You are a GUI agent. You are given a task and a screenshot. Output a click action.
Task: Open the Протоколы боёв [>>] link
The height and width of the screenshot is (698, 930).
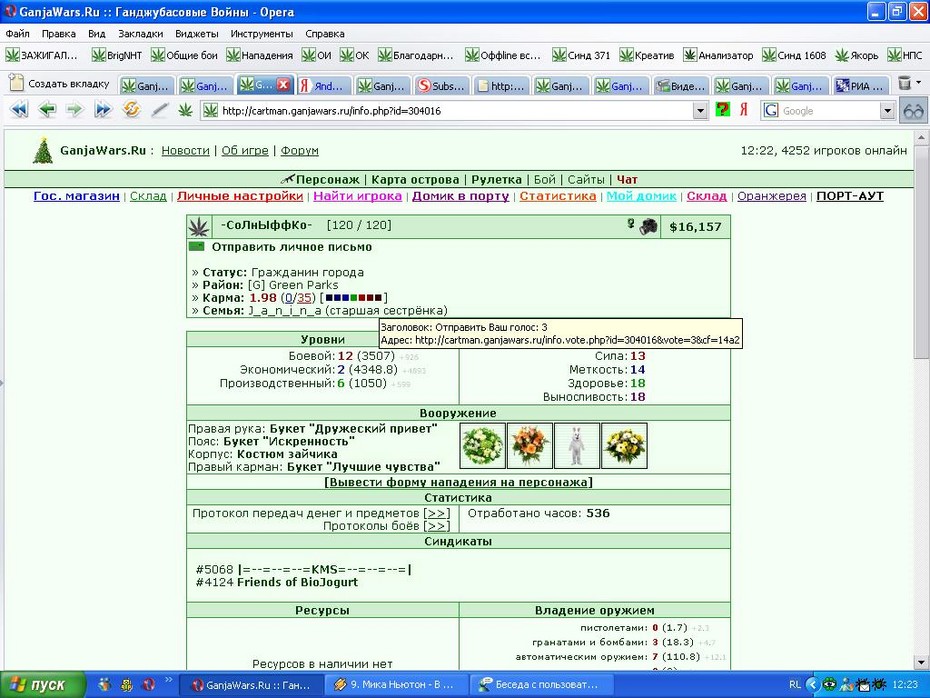point(437,526)
